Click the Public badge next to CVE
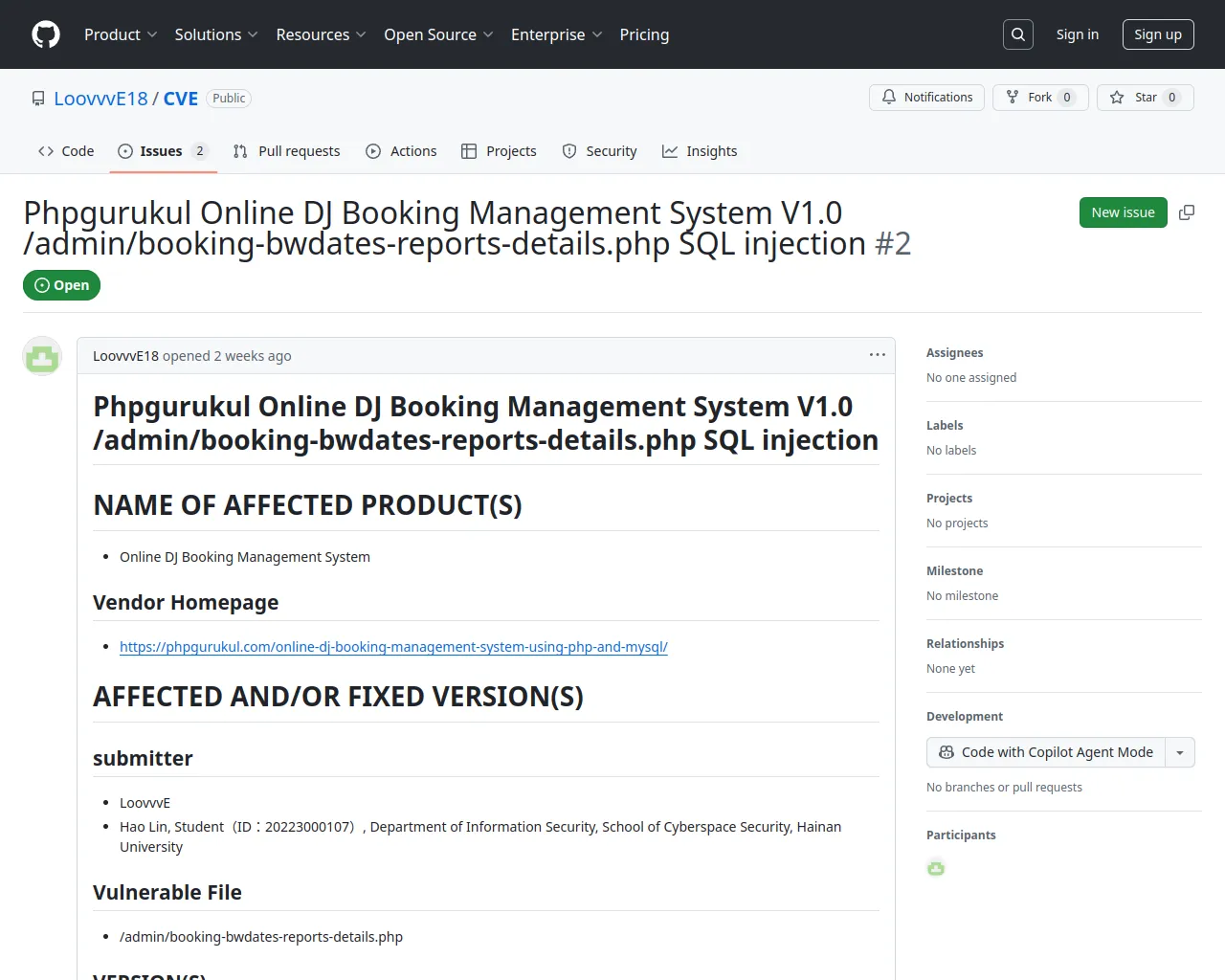Image resolution: width=1225 pixels, height=980 pixels. point(229,99)
